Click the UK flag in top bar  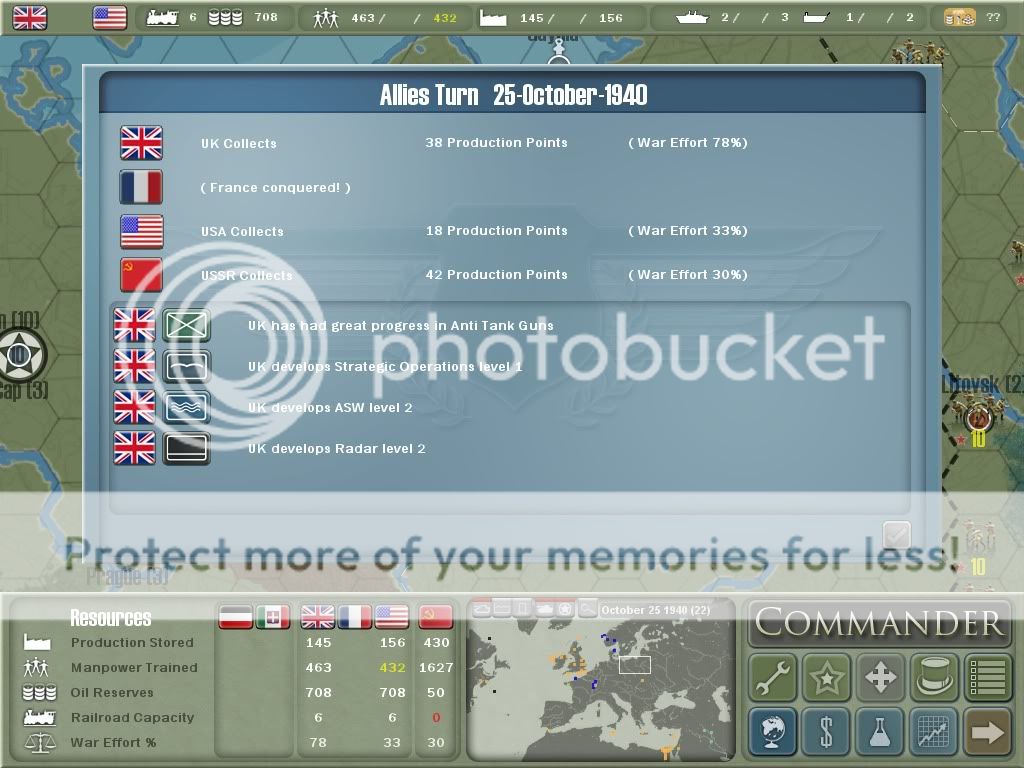(29, 17)
